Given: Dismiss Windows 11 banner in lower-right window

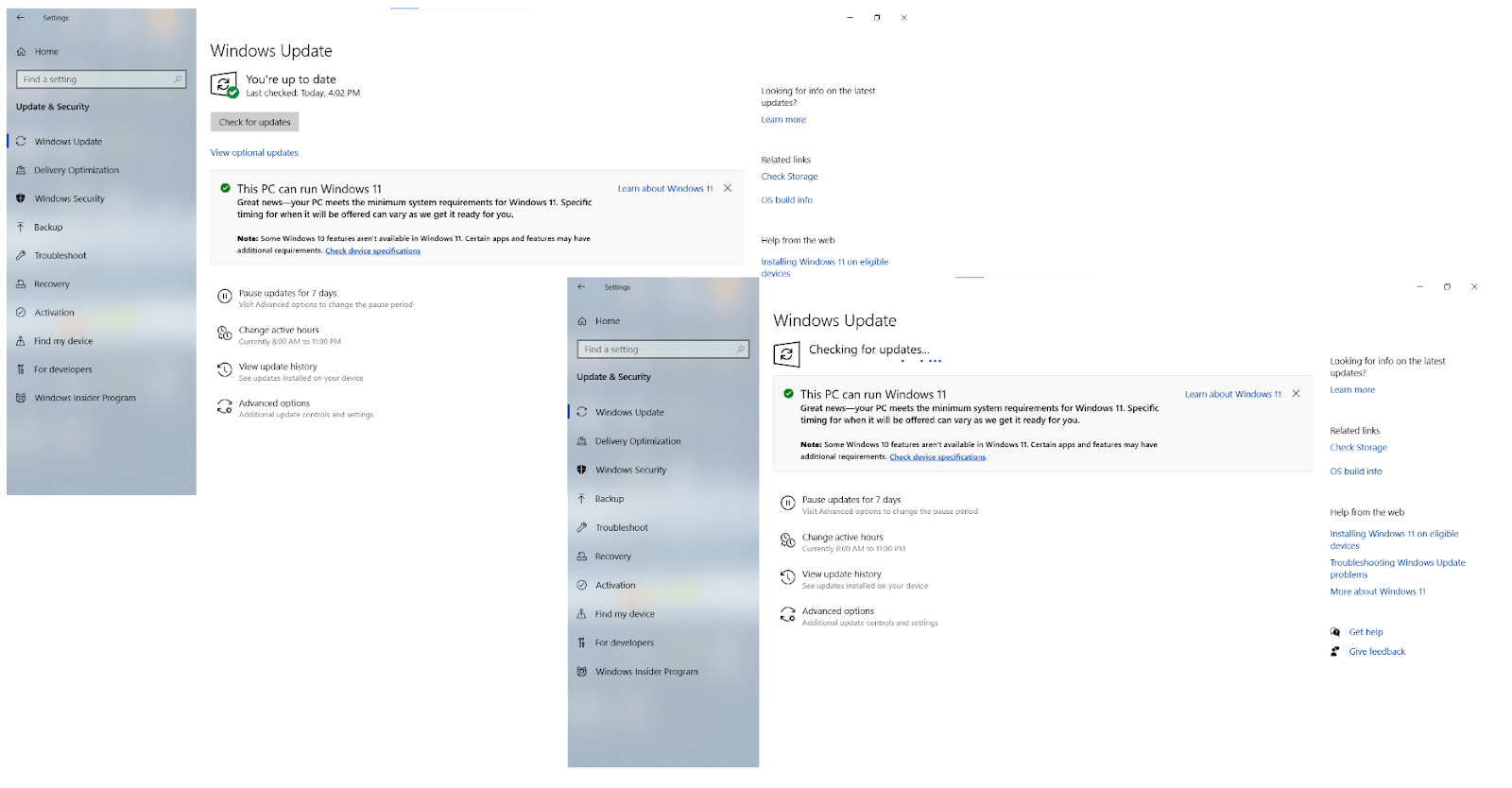Looking at the screenshot, I should coord(1297,394).
